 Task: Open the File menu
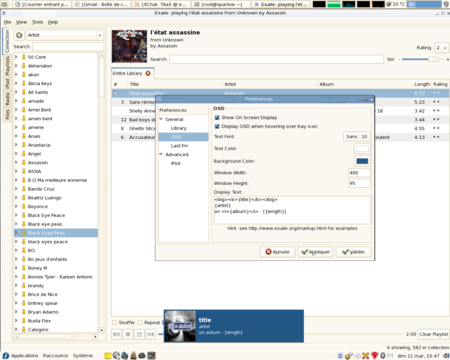(x=7, y=22)
